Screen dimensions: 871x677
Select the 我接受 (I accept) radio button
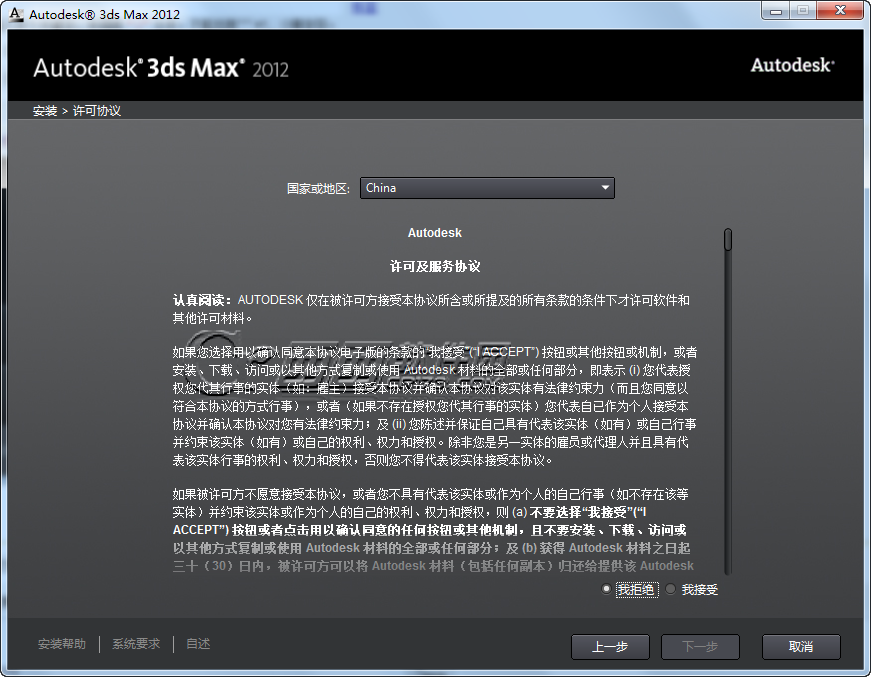coord(670,589)
